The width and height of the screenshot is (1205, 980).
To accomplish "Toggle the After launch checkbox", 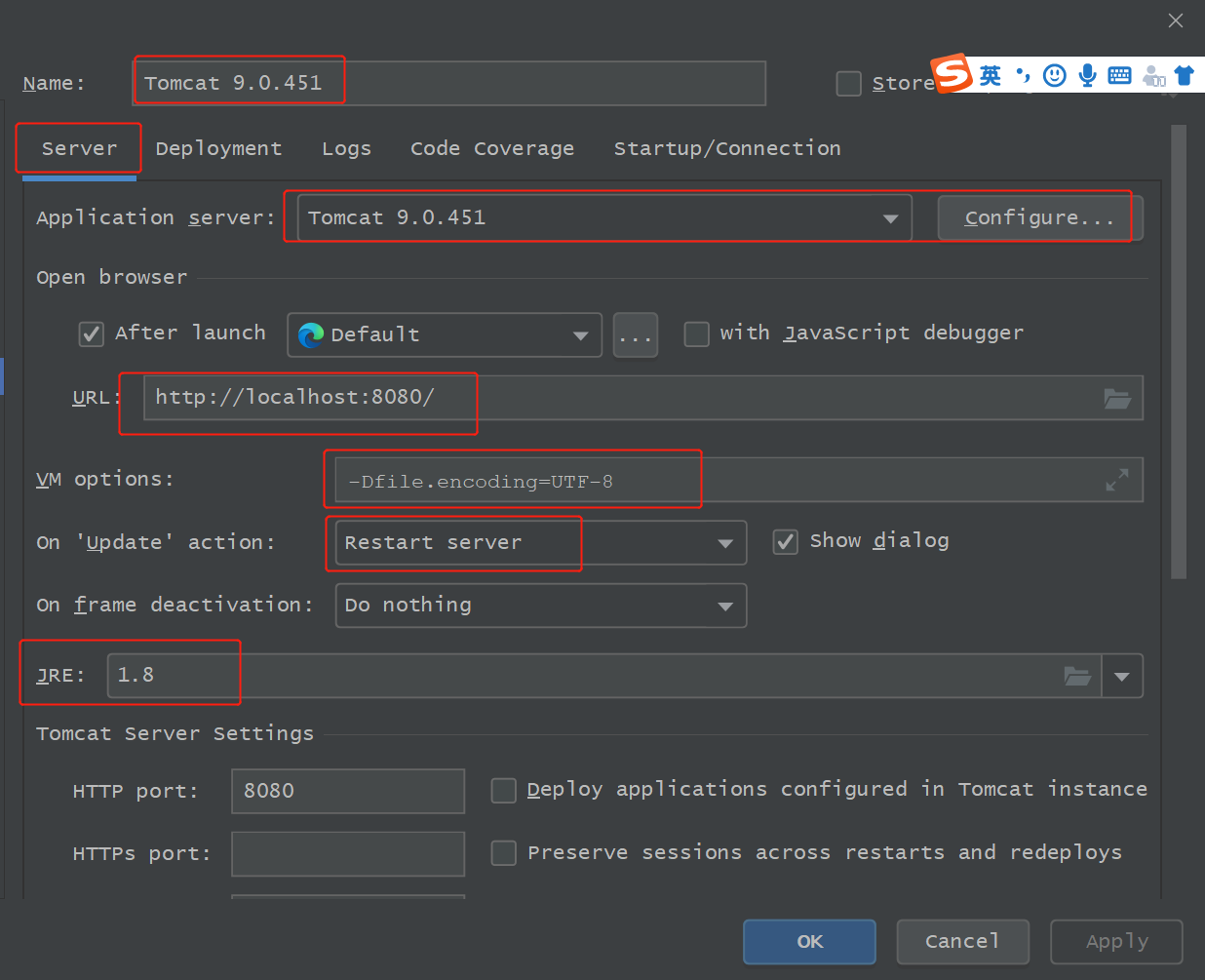I will click(92, 334).
